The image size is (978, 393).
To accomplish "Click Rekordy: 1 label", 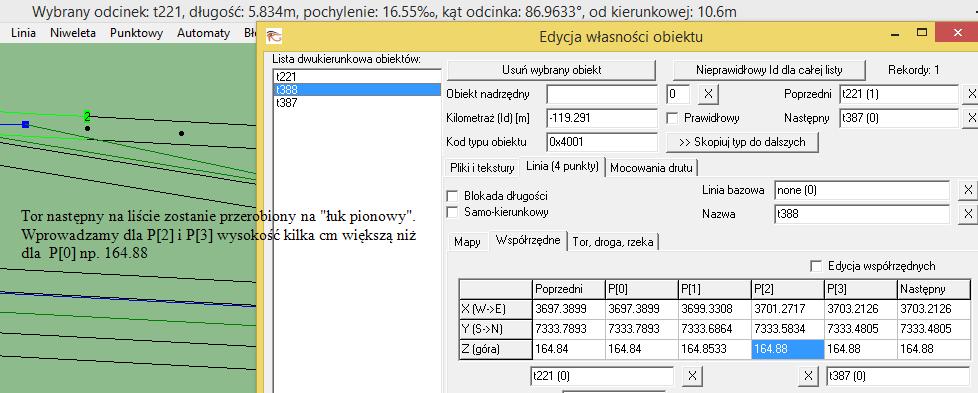I will (x=914, y=70).
